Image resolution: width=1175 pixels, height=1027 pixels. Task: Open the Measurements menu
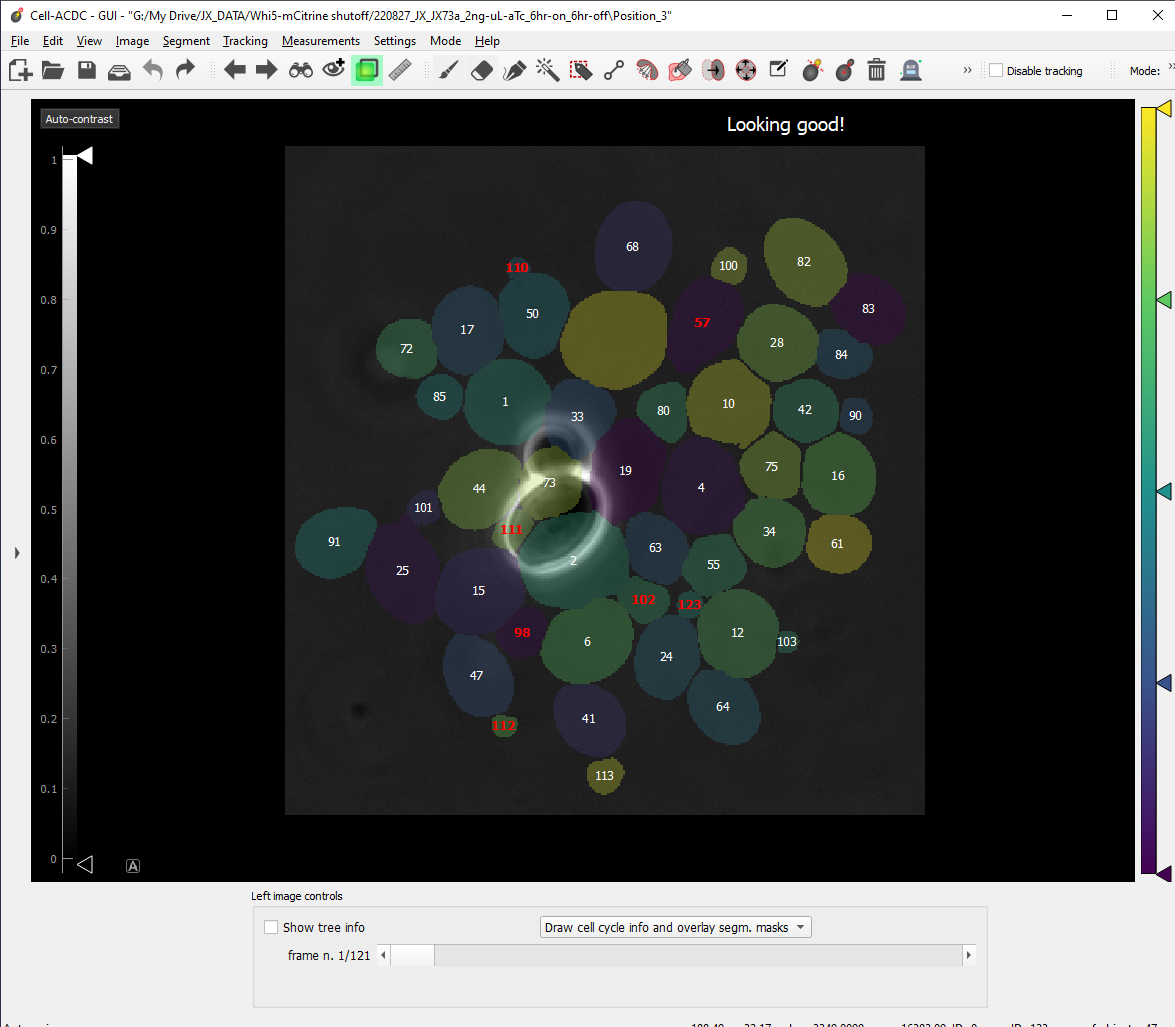tap(320, 41)
